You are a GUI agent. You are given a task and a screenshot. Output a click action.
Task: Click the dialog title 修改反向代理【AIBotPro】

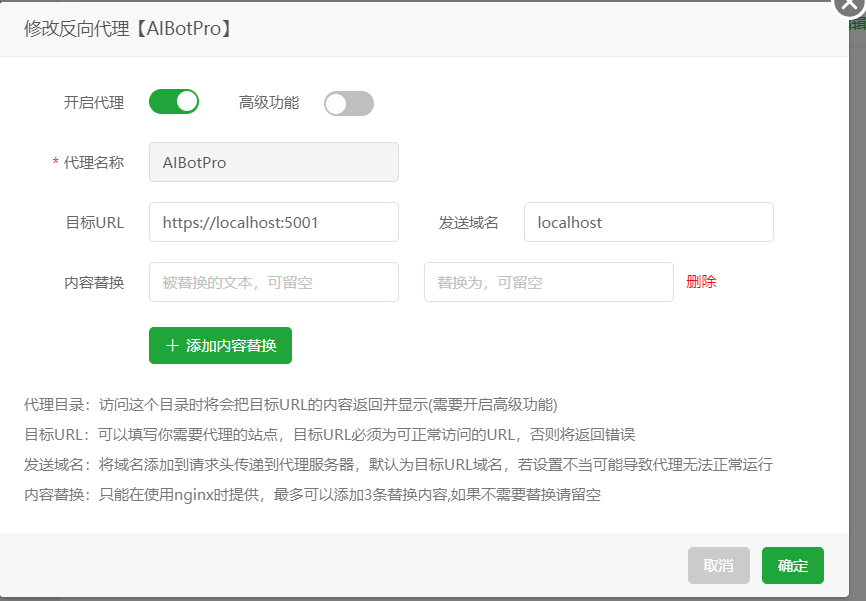point(129,28)
